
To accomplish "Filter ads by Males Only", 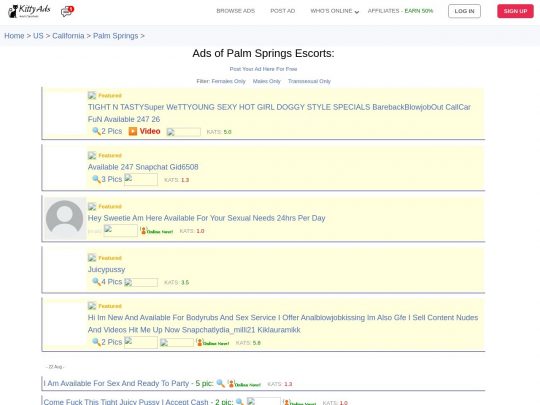I will click(267, 81).
